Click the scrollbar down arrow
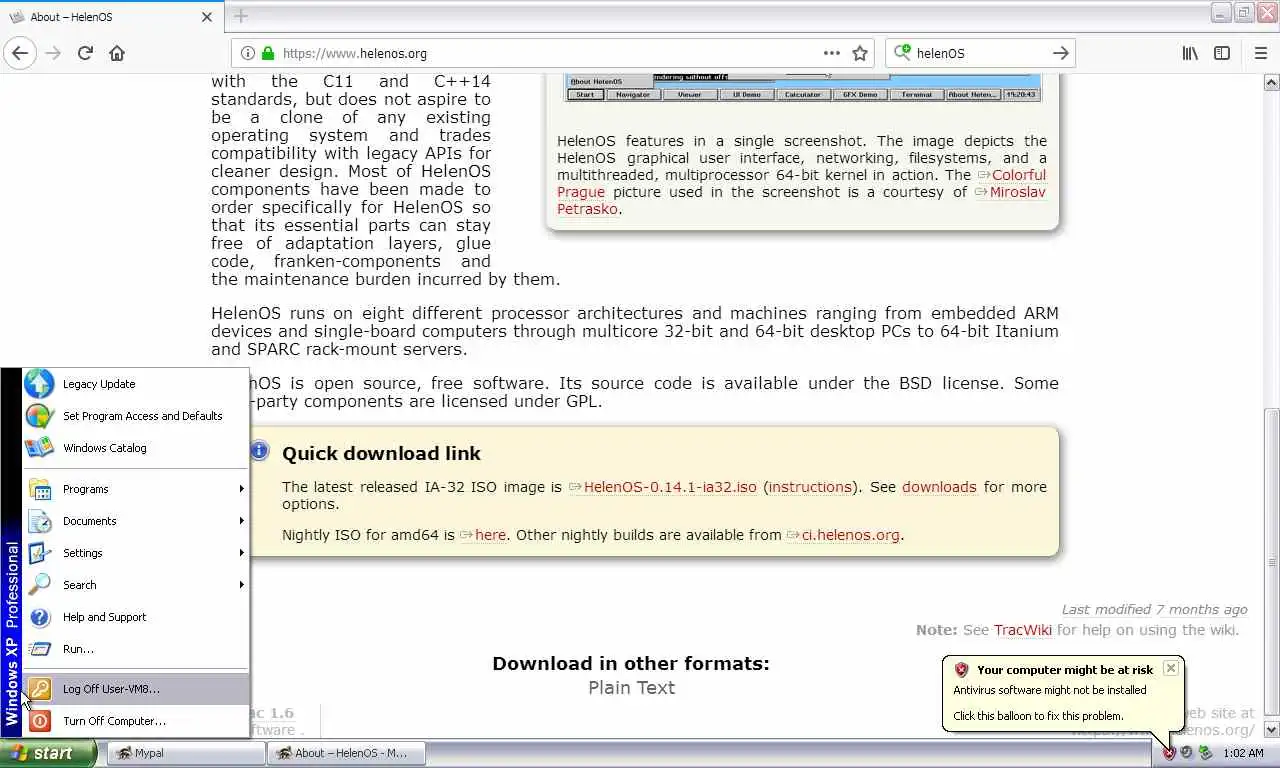This screenshot has width=1280, height=768. pos(1272,731)
